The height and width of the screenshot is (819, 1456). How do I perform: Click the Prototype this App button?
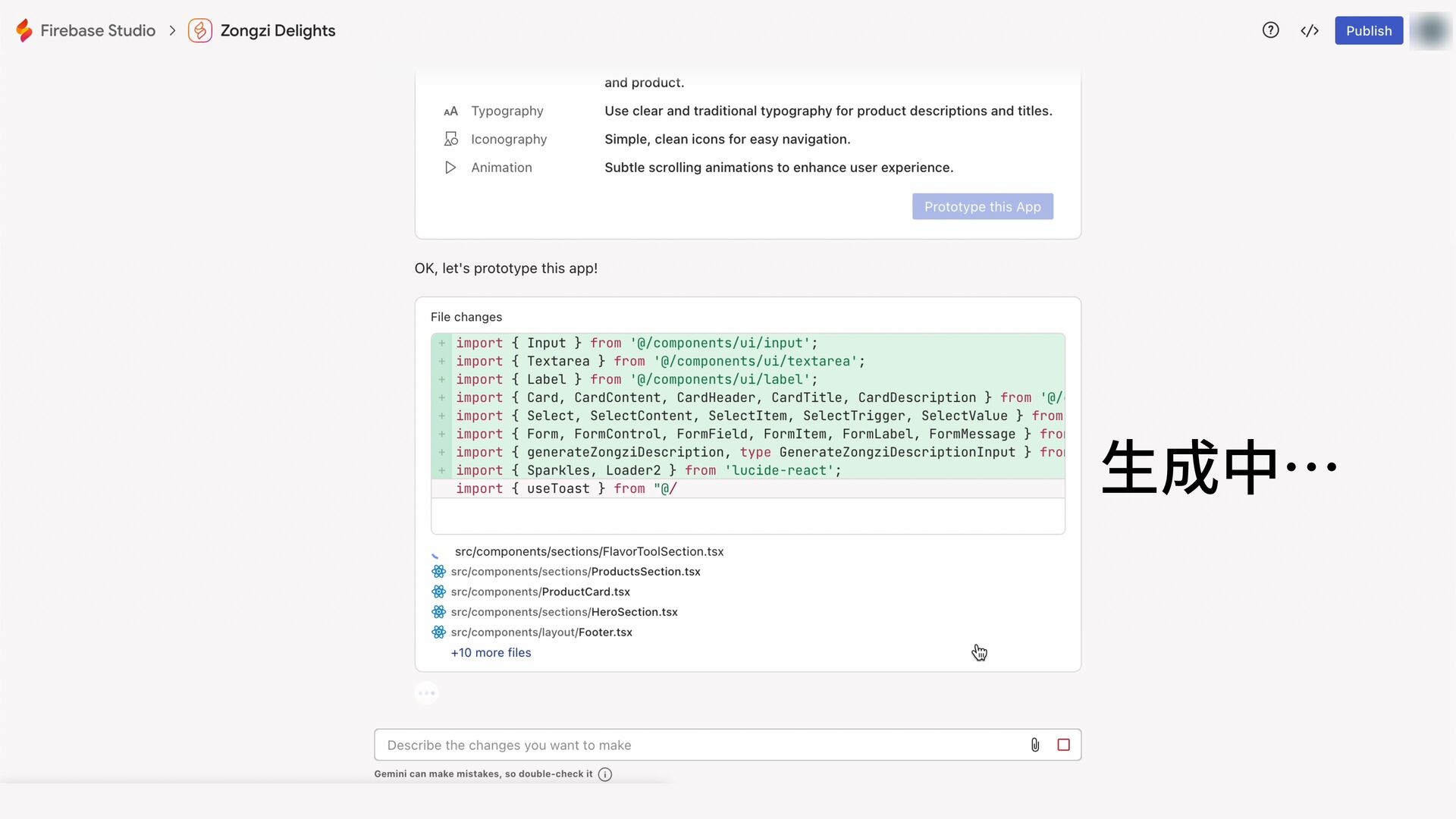point(982,207)
